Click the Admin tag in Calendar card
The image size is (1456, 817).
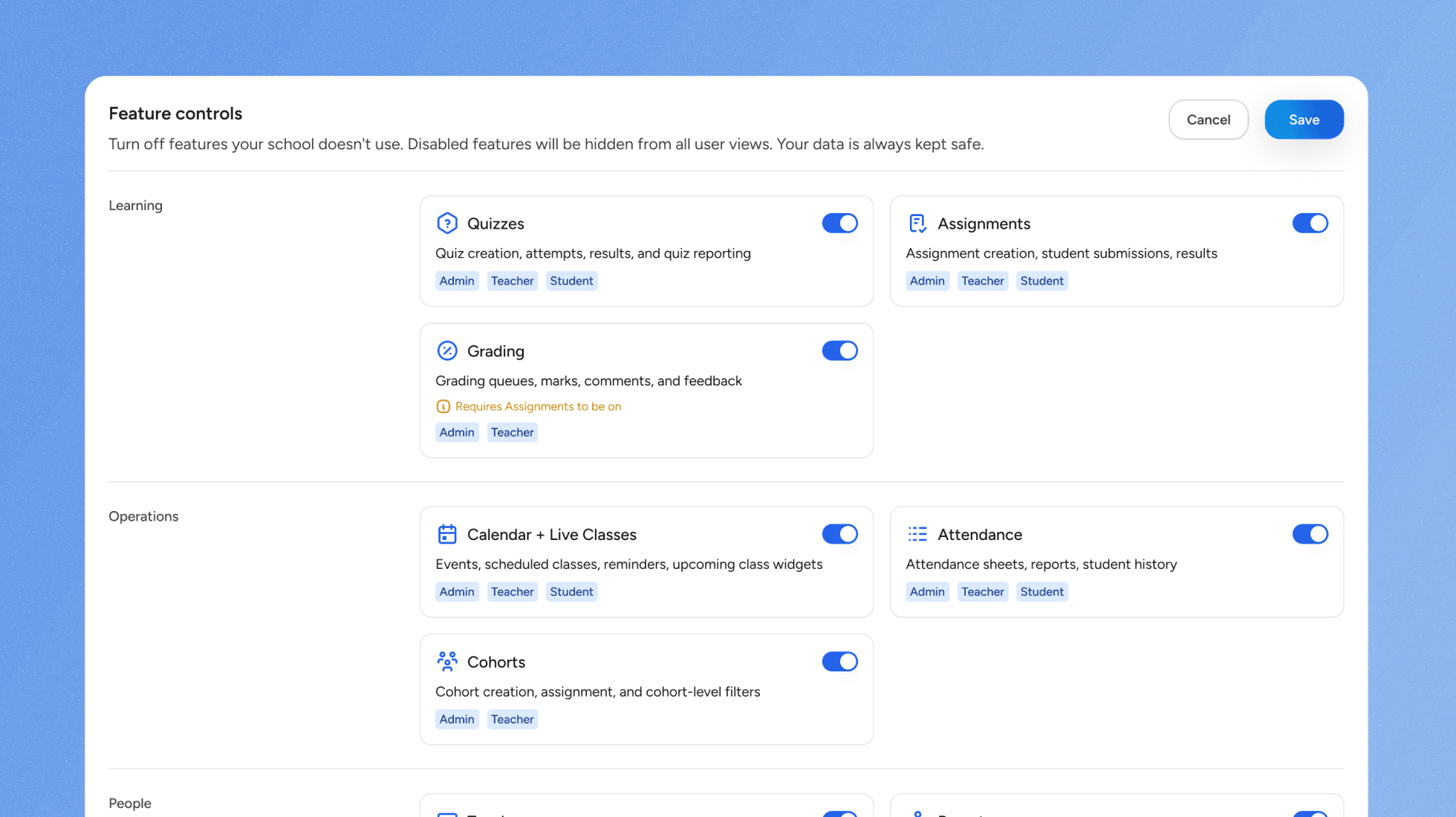[457, 592]
